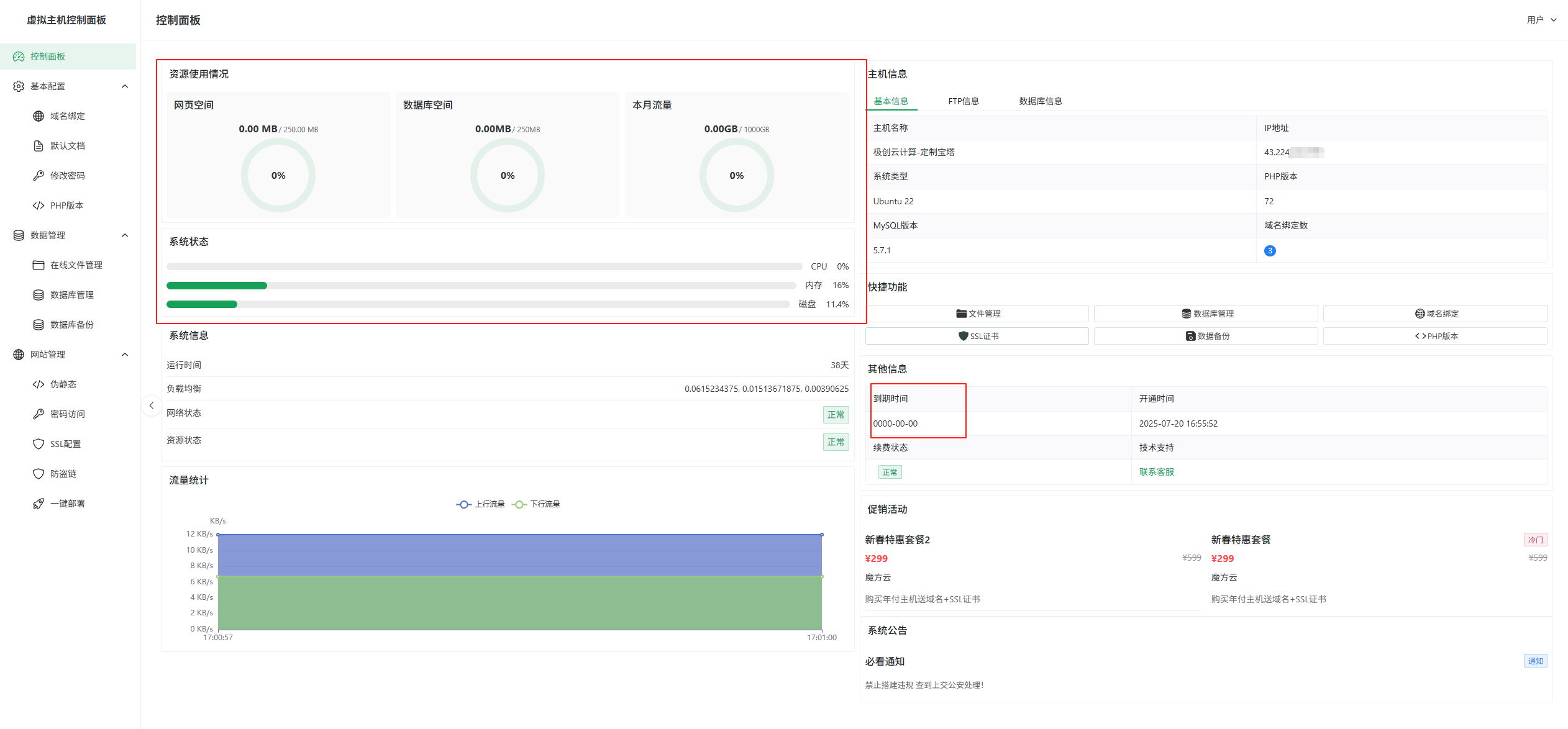This screenshot has height=729, width=1568.
Task: Switch to the 基本信息 tab
Action: click(891, 101)
